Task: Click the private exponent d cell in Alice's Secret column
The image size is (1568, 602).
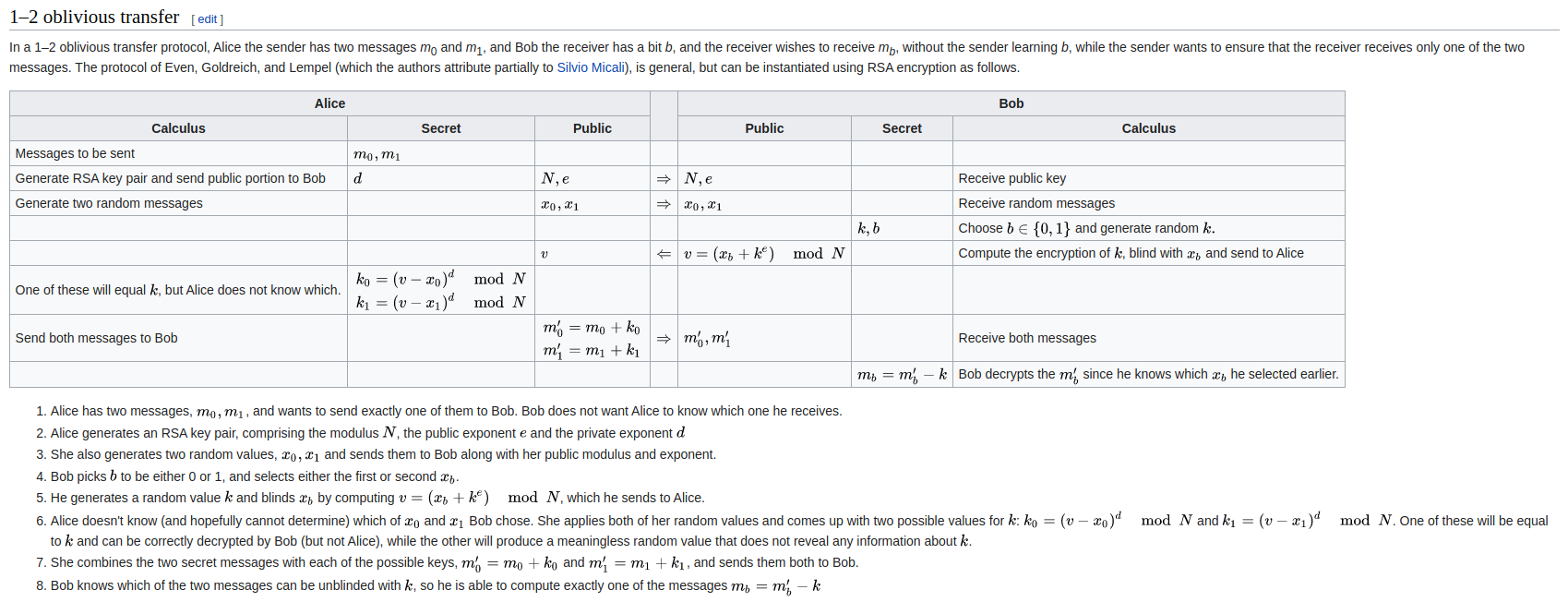Action: click(358, 178)
